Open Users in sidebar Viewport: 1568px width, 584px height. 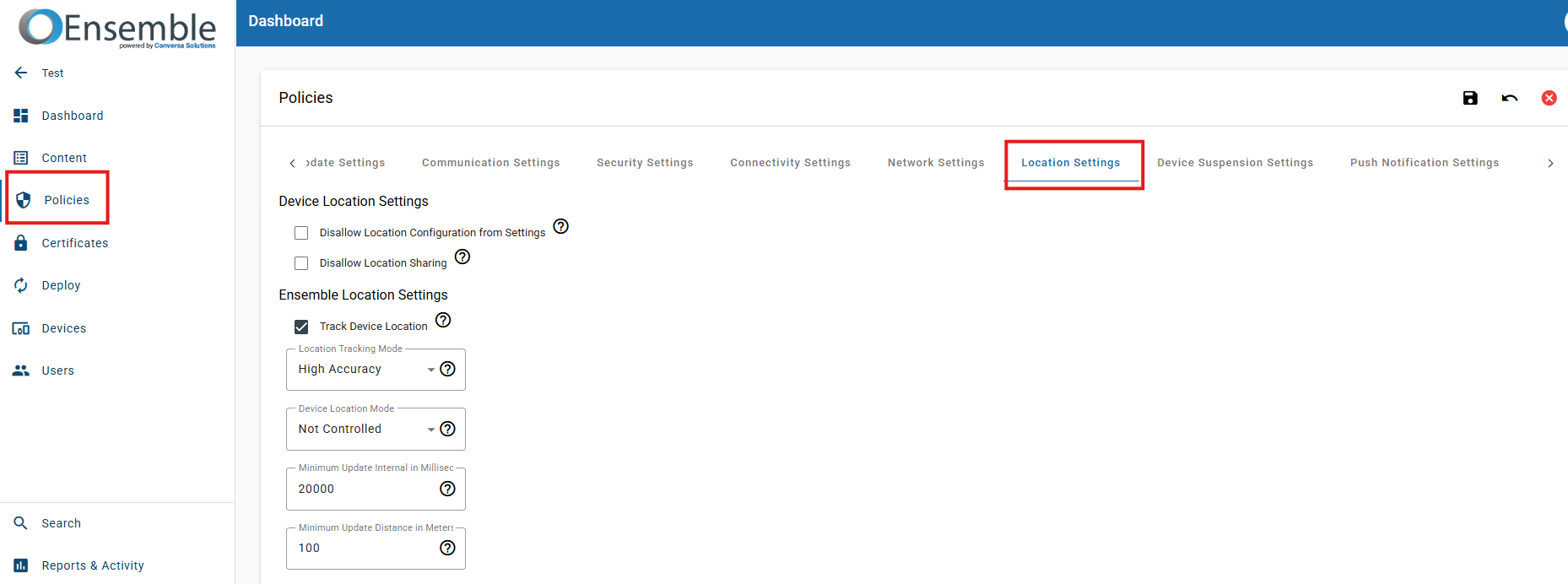[x=58, y=370]
